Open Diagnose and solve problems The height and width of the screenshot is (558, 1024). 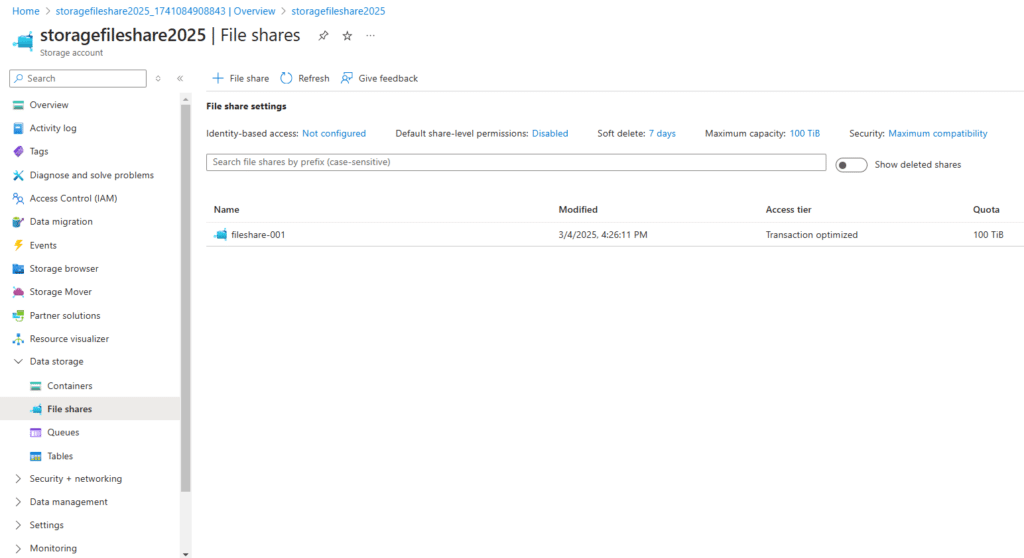(91, 175)
